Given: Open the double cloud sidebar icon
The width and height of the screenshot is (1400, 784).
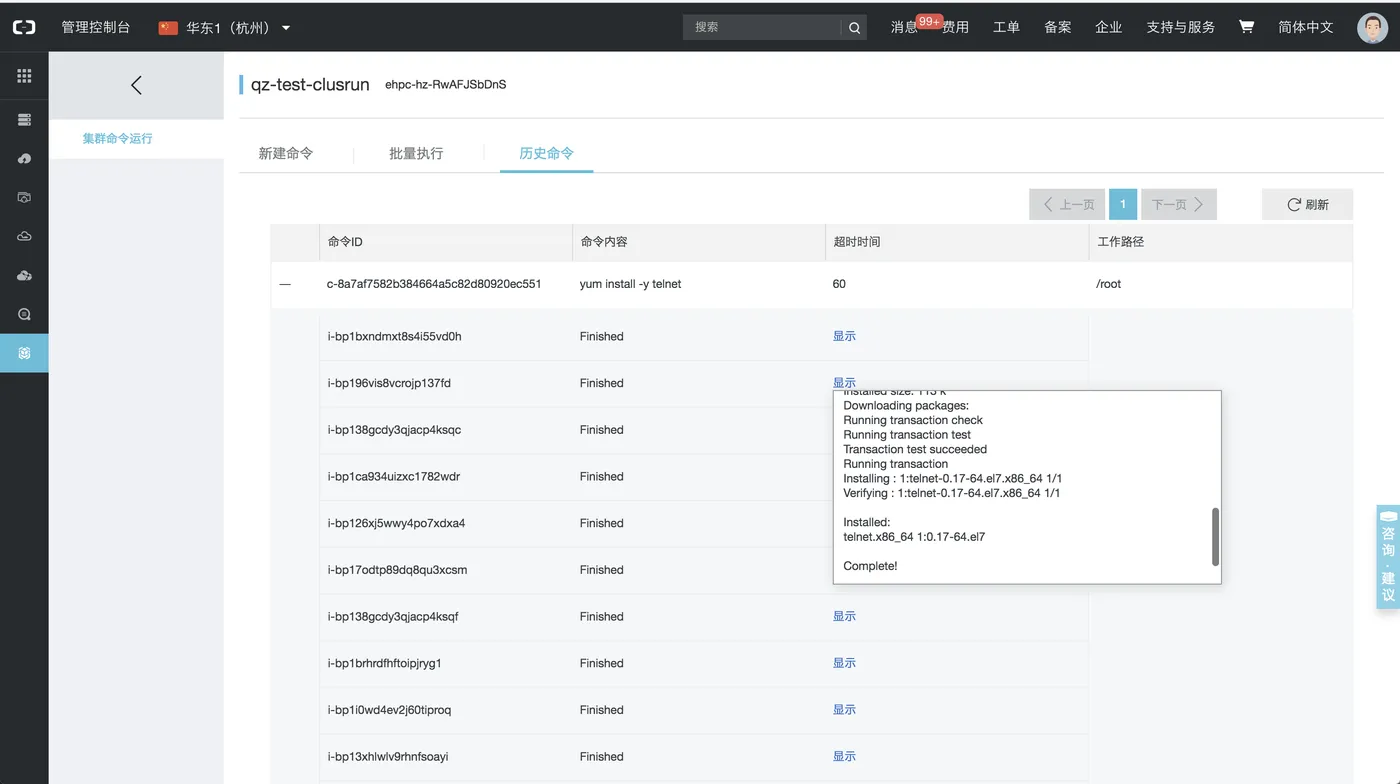Looking at the screenshot, I should pyautogui.click(x=24, y=276).
